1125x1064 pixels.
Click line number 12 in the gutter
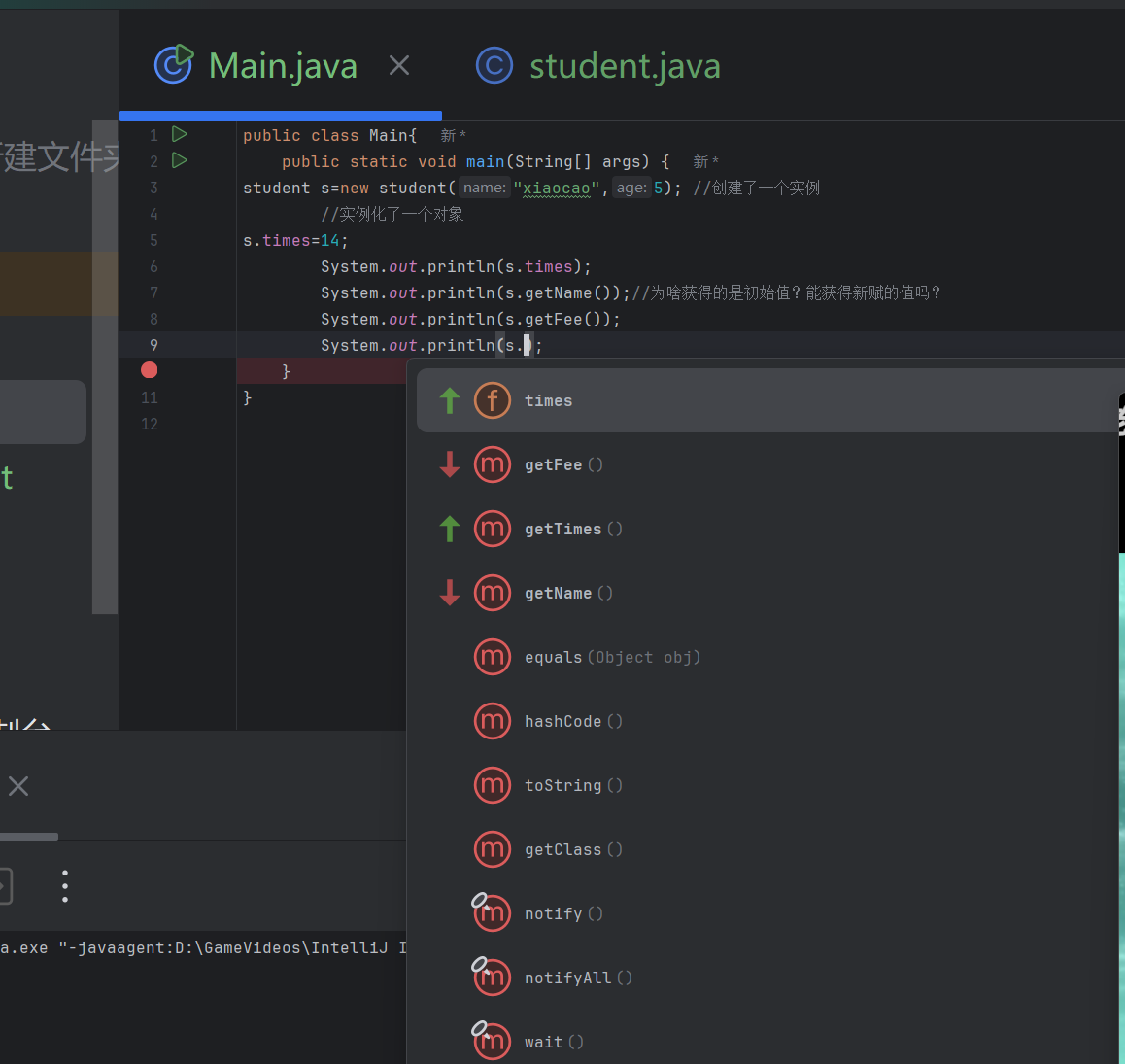coord(150,424)
